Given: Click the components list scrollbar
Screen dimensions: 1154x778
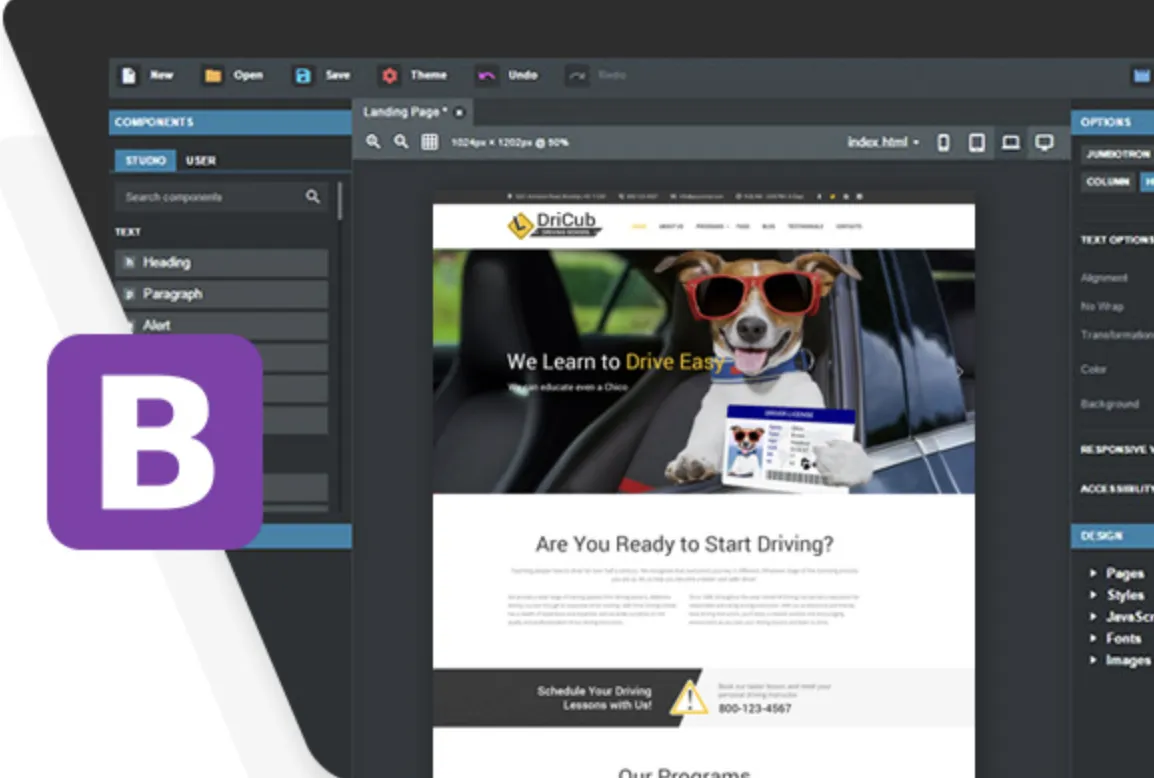Looking at the screenshot, I should [x=339, y=201].
